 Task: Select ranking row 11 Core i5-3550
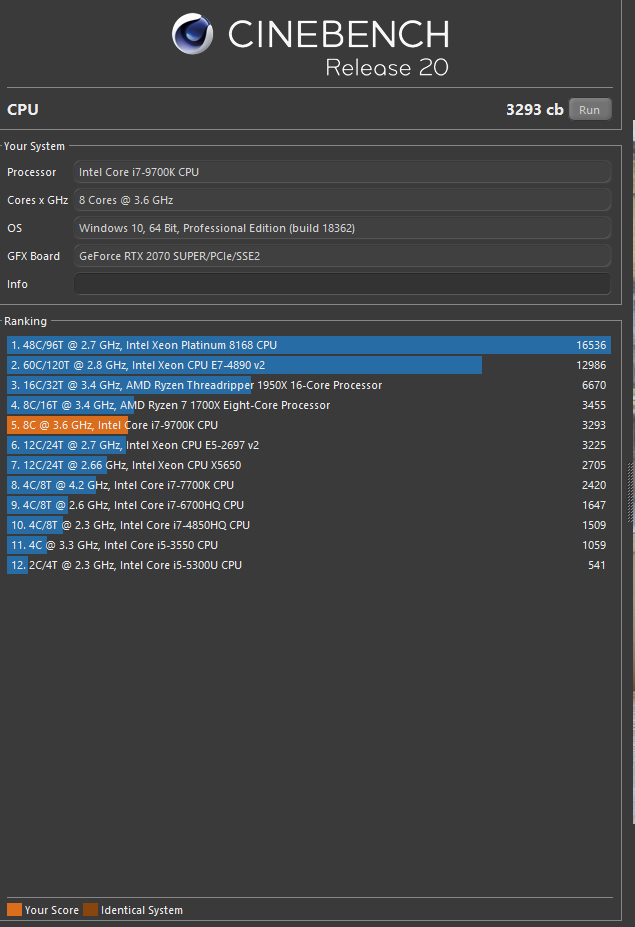point(309,545)
